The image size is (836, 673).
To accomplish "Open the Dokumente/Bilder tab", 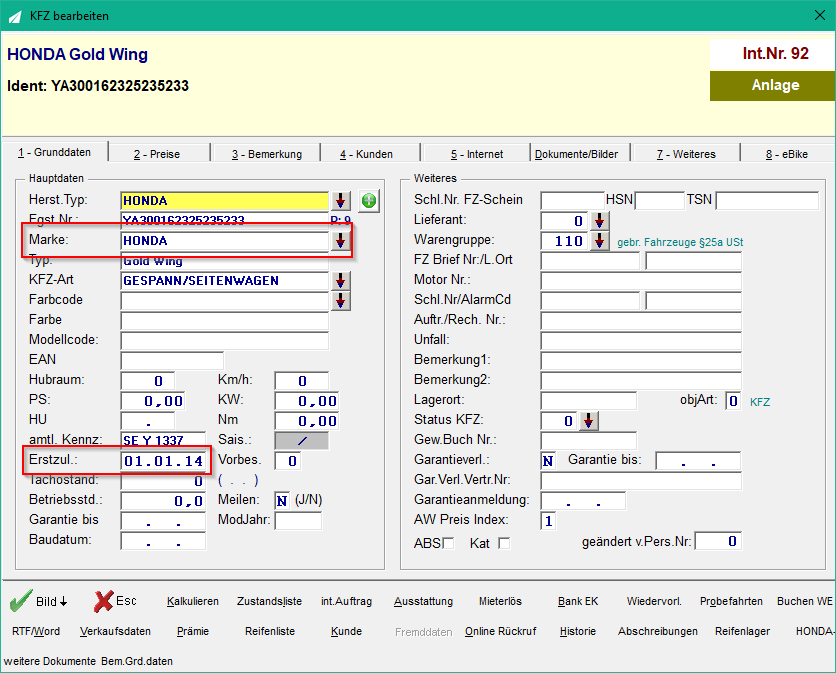I will (576, 154).
